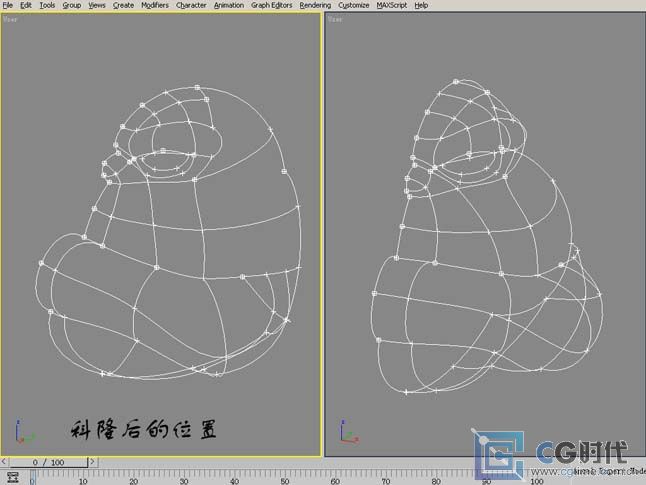Click frame 70 on the timeline ruler
The height and width of the screenshot is (485, 646).
pos(386,481)
